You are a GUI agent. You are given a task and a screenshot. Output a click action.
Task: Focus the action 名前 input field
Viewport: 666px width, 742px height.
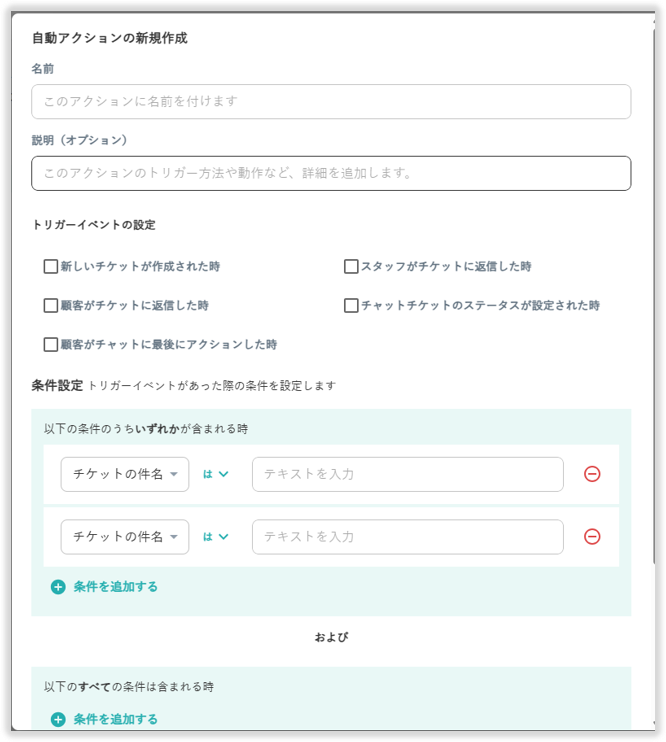tap(331, 102)
